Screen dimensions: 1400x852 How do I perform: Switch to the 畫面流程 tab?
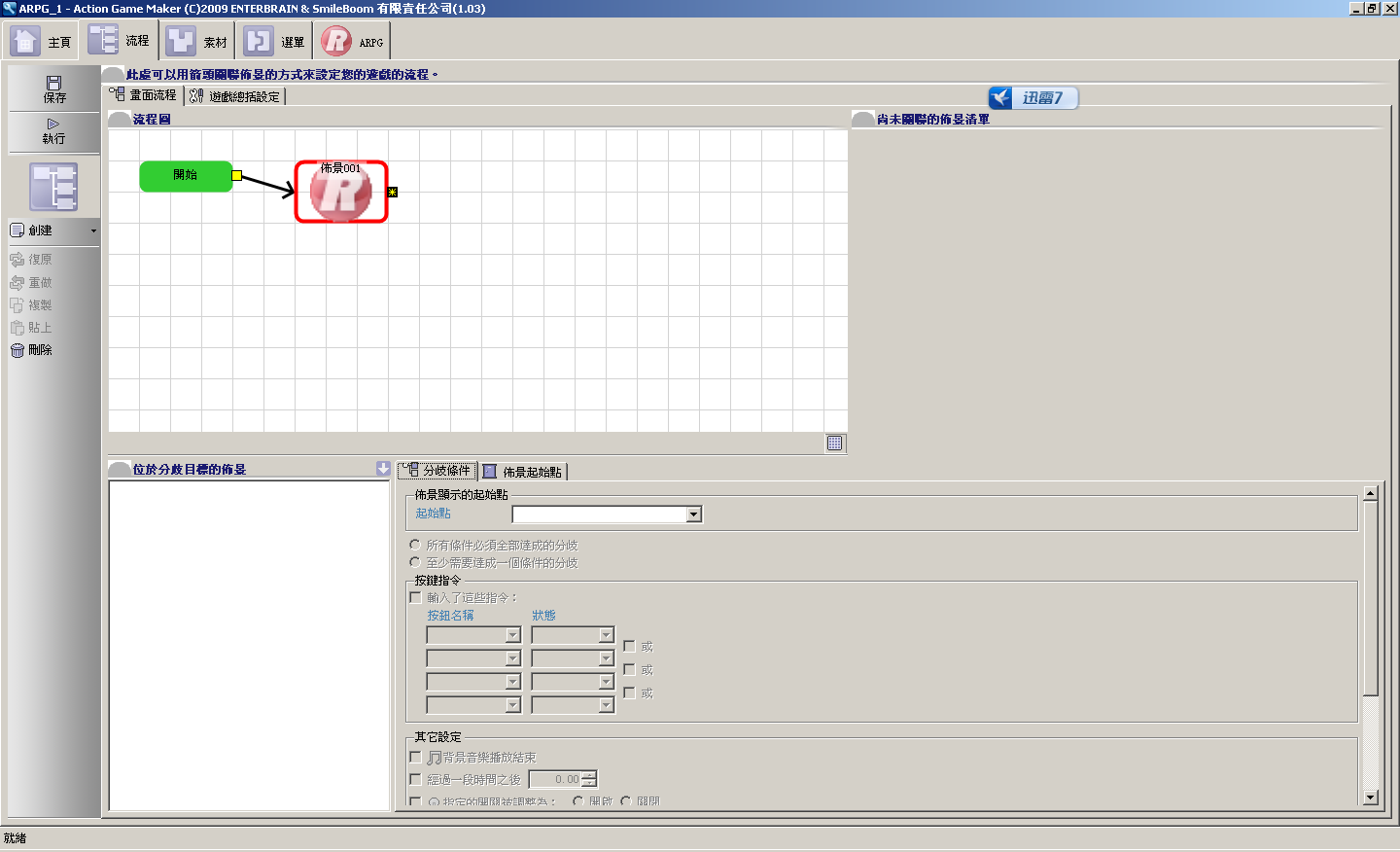click(x=144, y=95)
